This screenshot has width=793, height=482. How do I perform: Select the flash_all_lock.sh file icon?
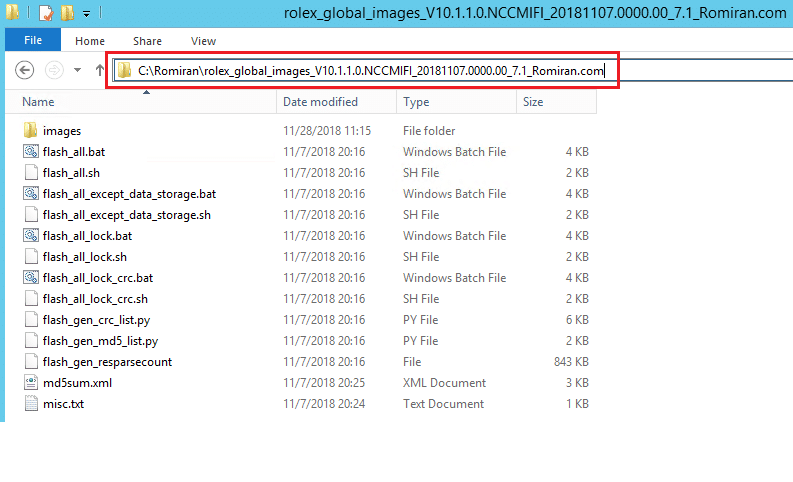pyautogui.click(x=31, y=256)
